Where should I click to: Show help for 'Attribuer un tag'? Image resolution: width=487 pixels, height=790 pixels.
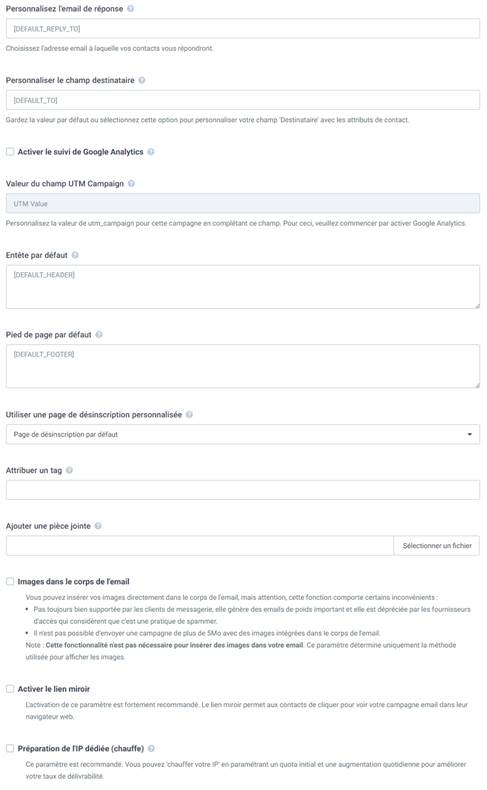69,470
